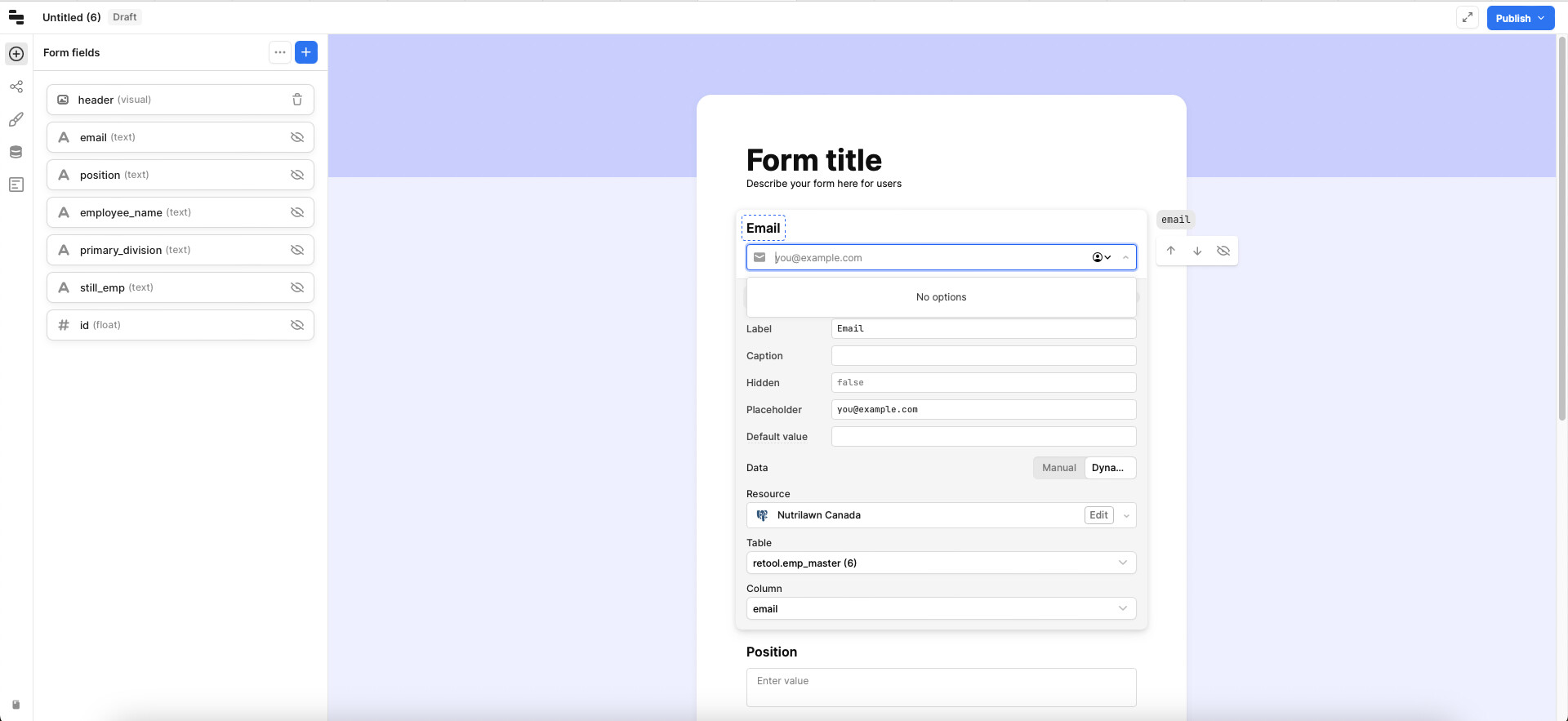The image size is (1568, 721).
Task: Collapse the Email input options caret
Action: (1125, 257)
